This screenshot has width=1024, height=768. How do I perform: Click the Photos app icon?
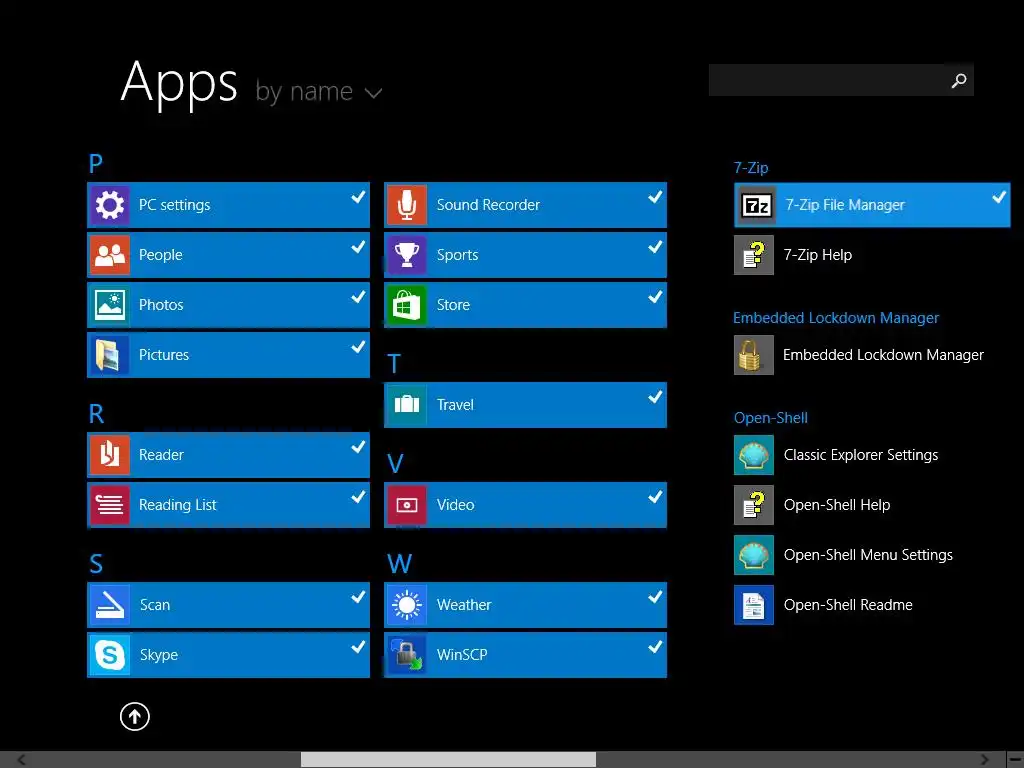pyautogui.click(x=110, y=305)
